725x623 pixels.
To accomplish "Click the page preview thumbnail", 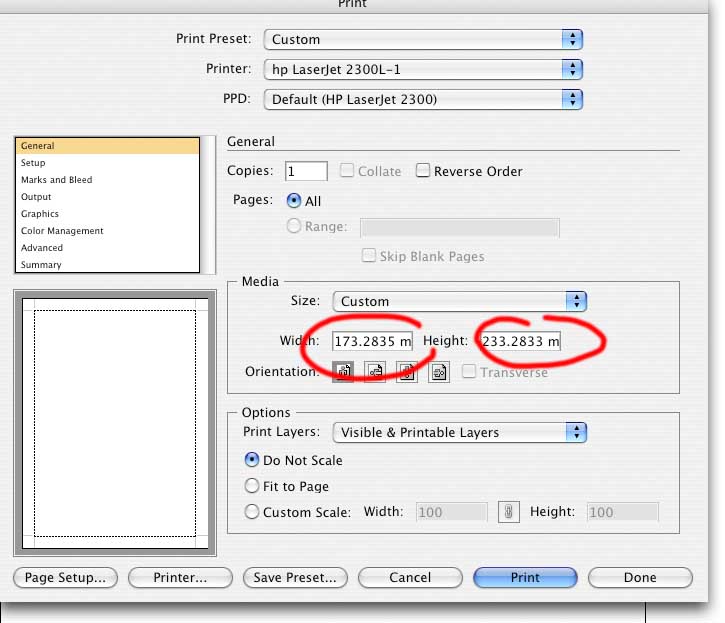I will tap(115, 423).
